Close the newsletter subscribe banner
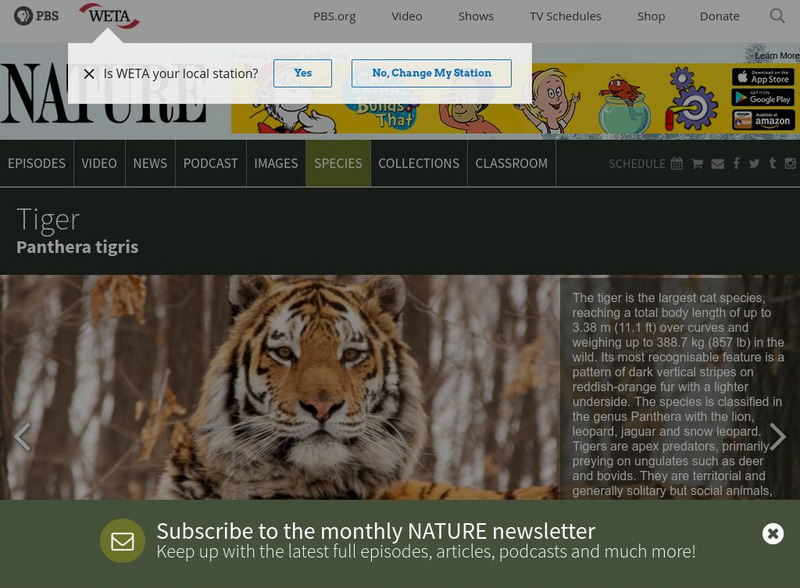This screenshot has height=588, width=800. point(773,534)
